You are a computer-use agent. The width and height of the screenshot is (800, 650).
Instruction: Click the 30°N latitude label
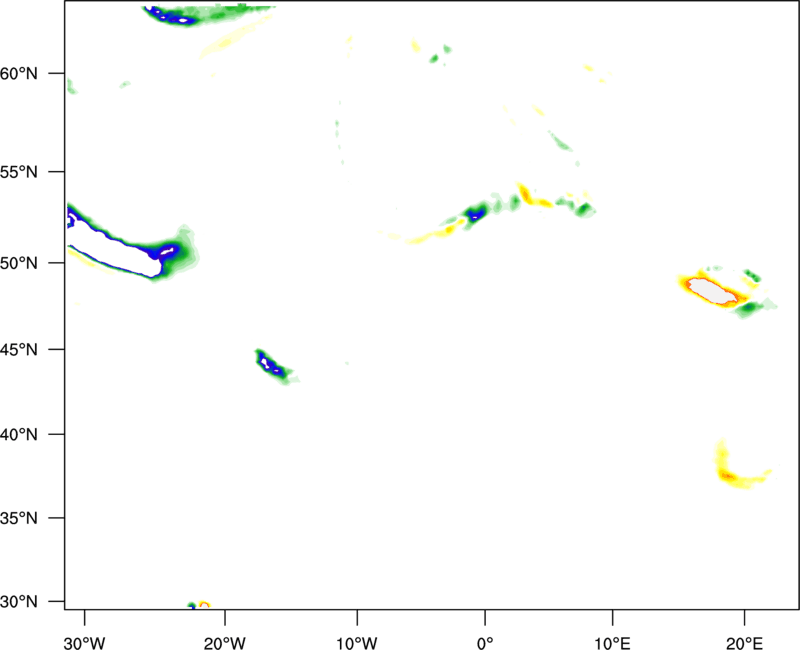19,602
